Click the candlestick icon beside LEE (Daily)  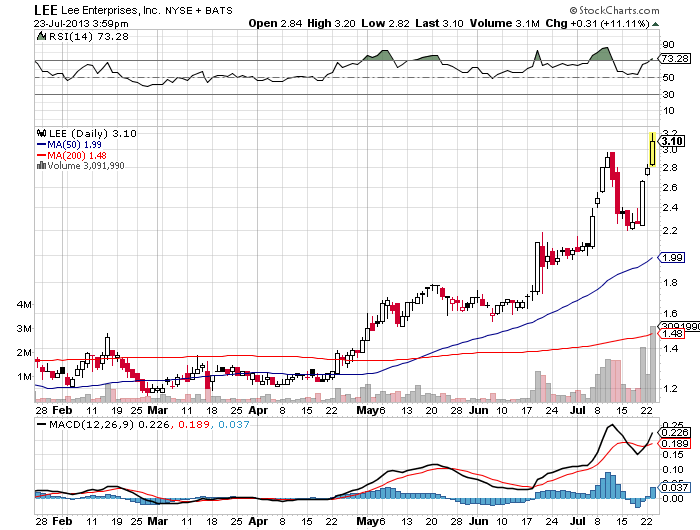(x=42, y=133)
